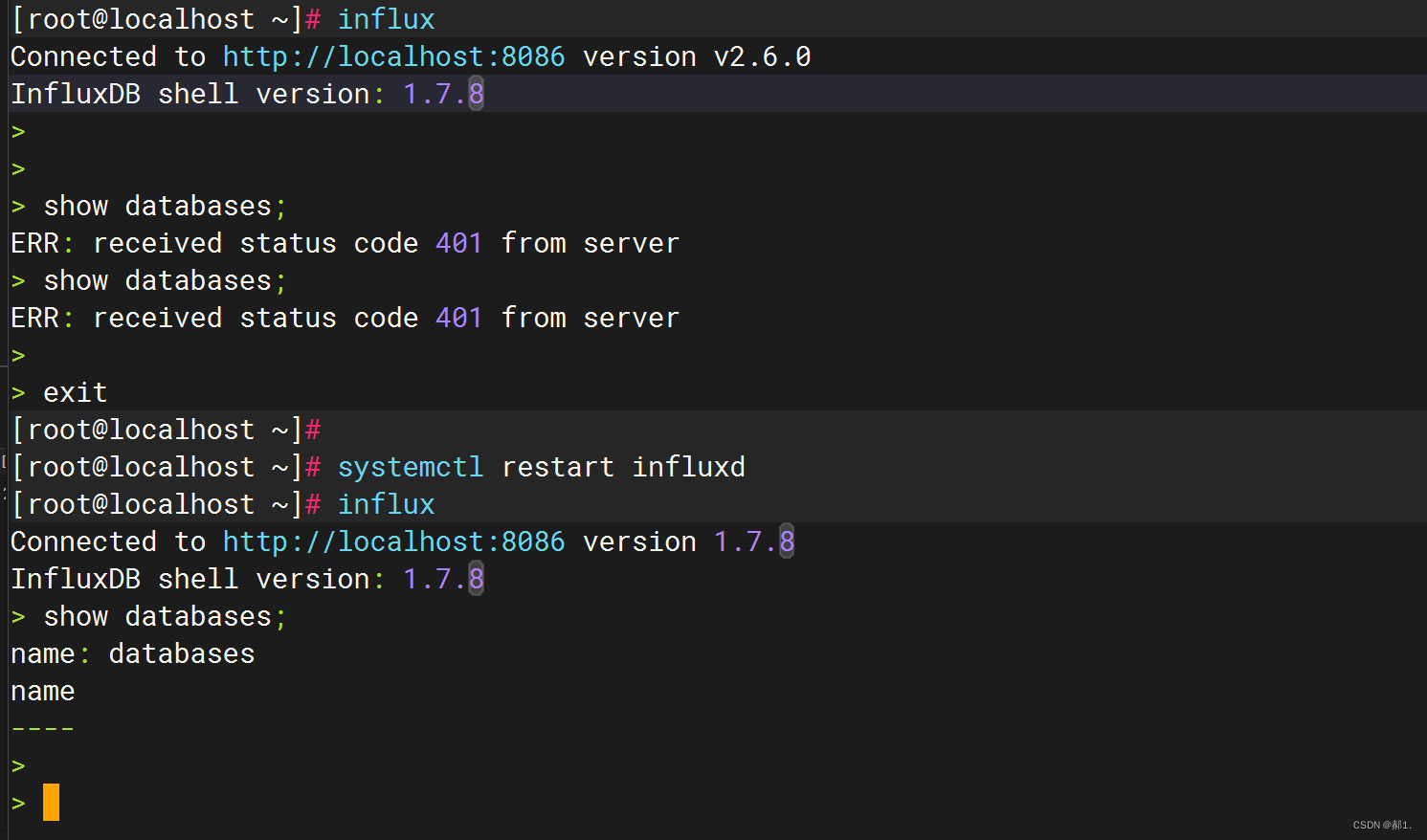
Task: Click the first 'influx' command at top
Action: [x=386, y=19]
